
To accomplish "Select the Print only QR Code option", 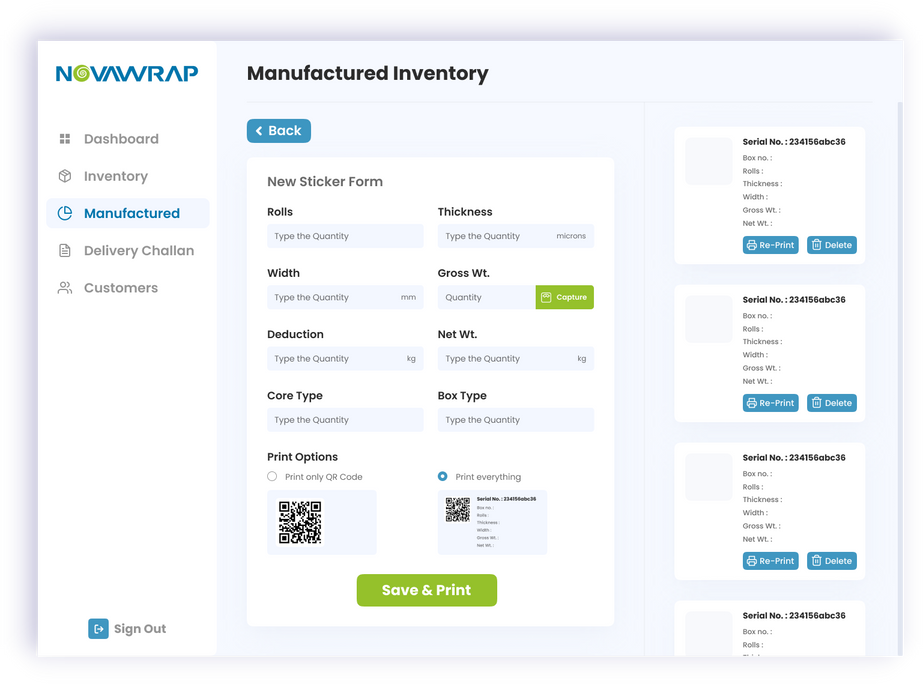I will [272, 477].
